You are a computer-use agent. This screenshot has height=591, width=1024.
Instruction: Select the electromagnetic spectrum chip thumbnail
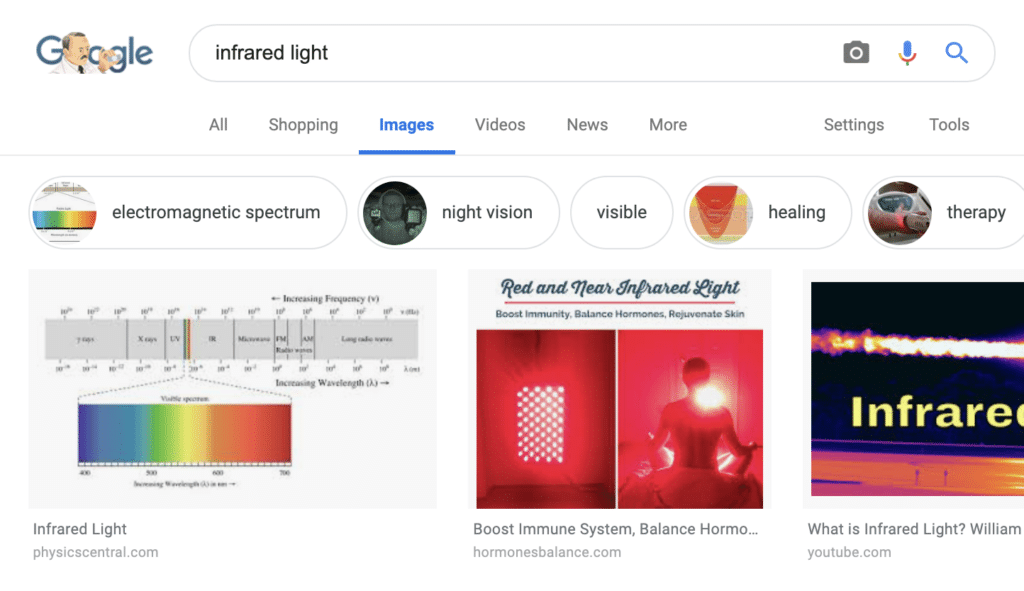[64, 212]
